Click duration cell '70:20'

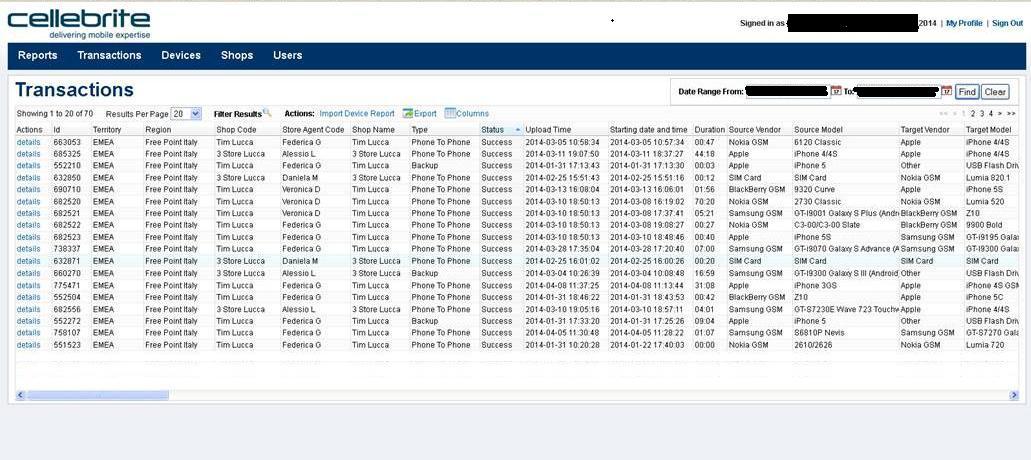[x=704, y=202]
